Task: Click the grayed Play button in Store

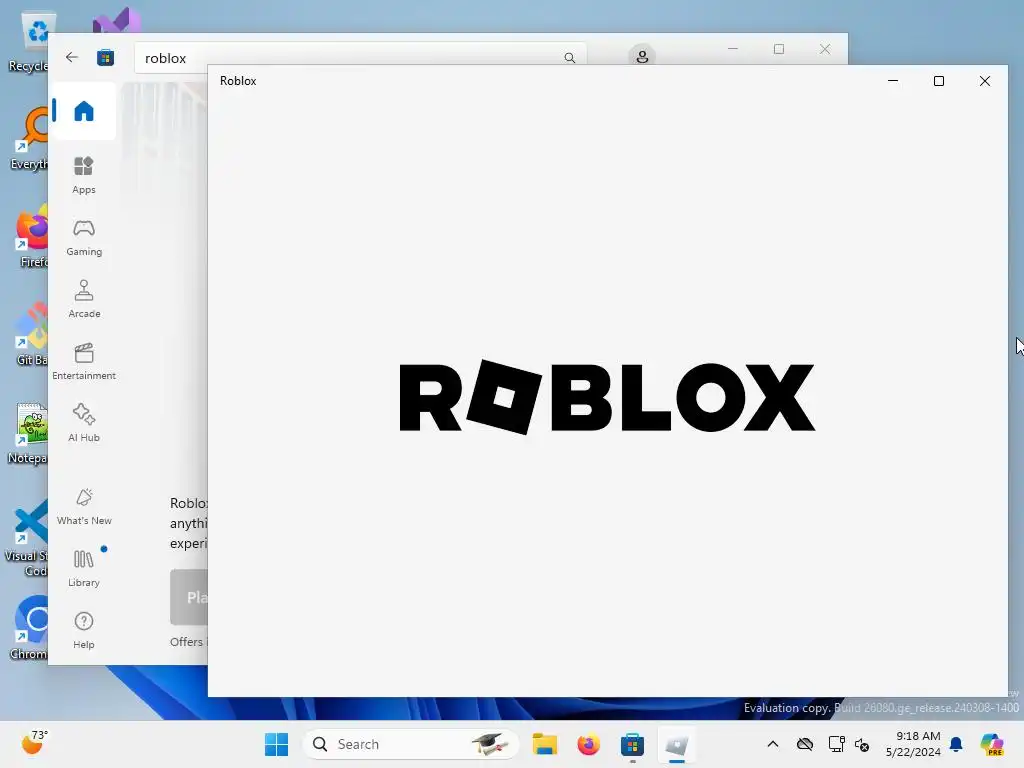Action: 189,597
